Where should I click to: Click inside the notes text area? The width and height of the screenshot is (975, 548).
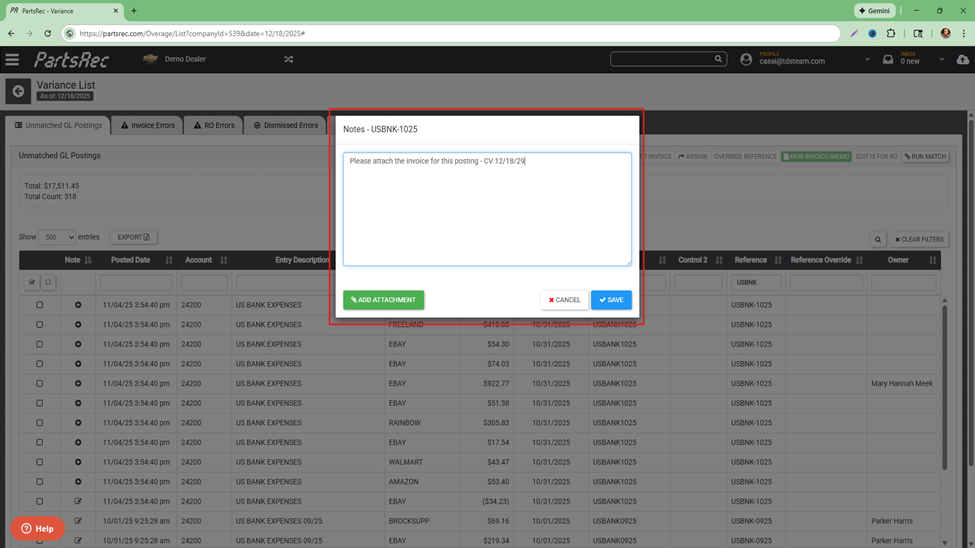click(487, 209)
